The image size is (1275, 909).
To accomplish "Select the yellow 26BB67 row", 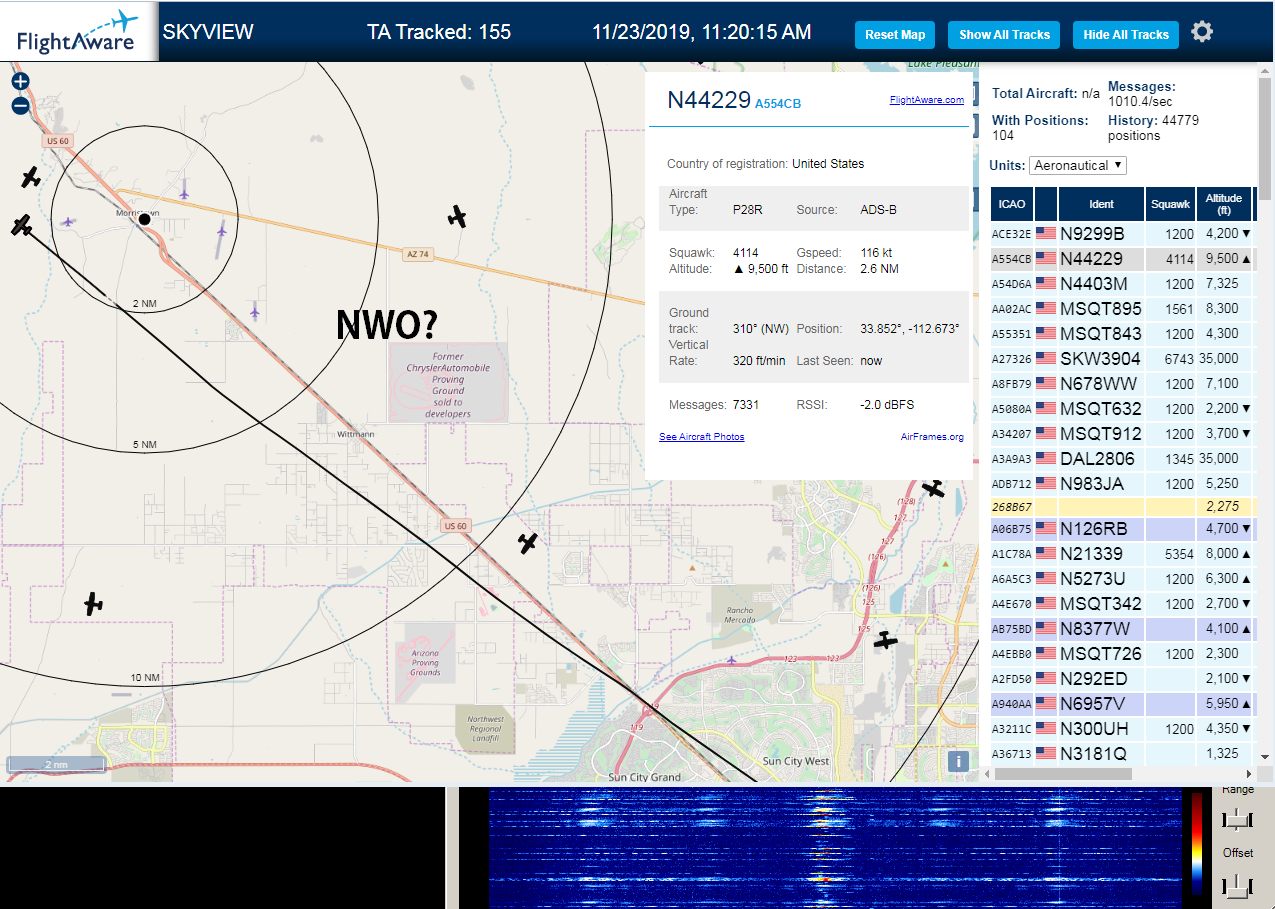I will [1121, 507].
